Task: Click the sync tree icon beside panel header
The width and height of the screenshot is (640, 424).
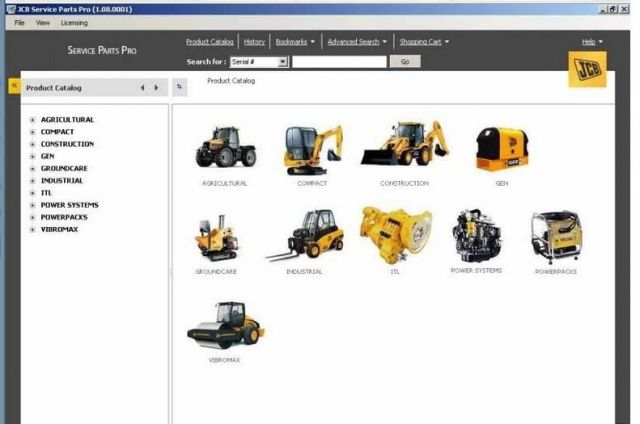Action: pos(180,87)
